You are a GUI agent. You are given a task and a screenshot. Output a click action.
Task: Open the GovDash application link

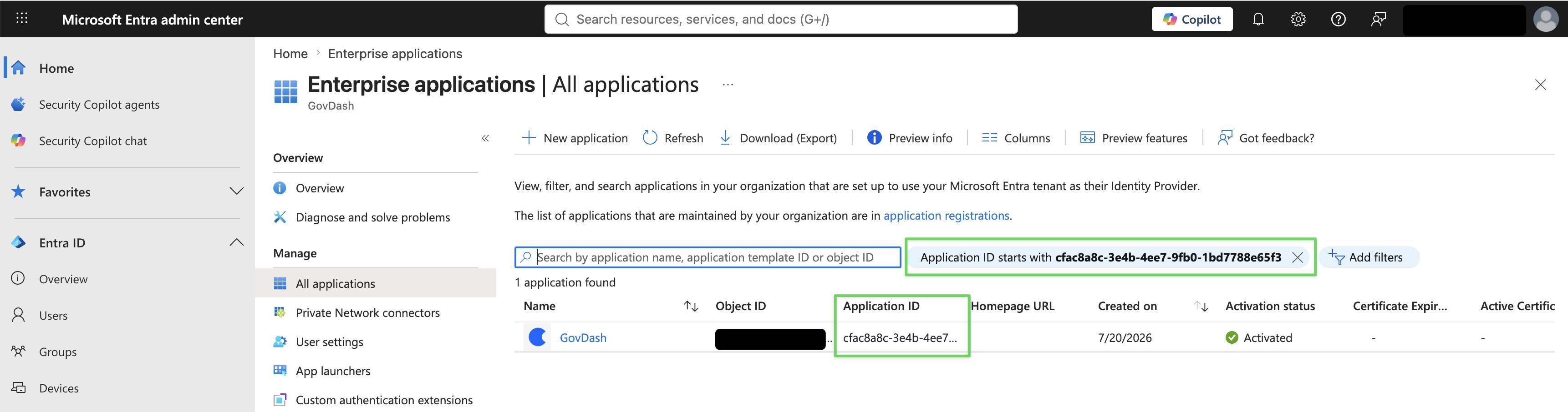point(582,338)
